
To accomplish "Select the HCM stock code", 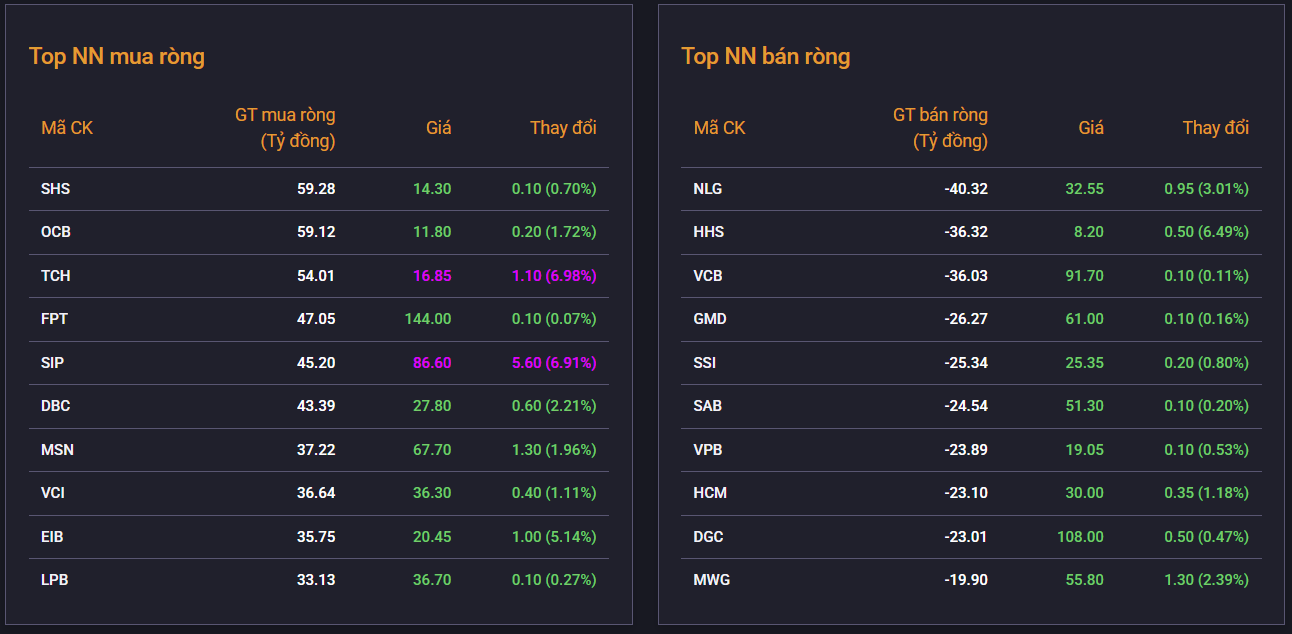I will pos(710,493).
